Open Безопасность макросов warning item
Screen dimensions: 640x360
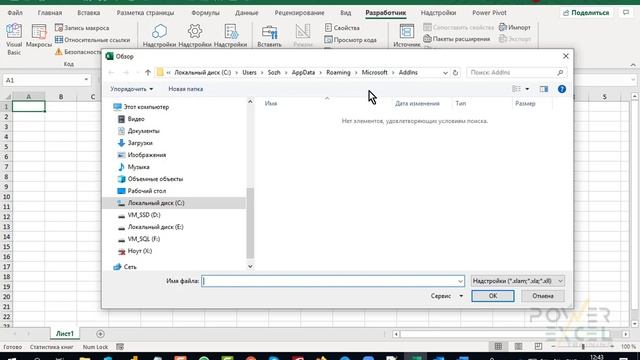[x=78, y=52]
